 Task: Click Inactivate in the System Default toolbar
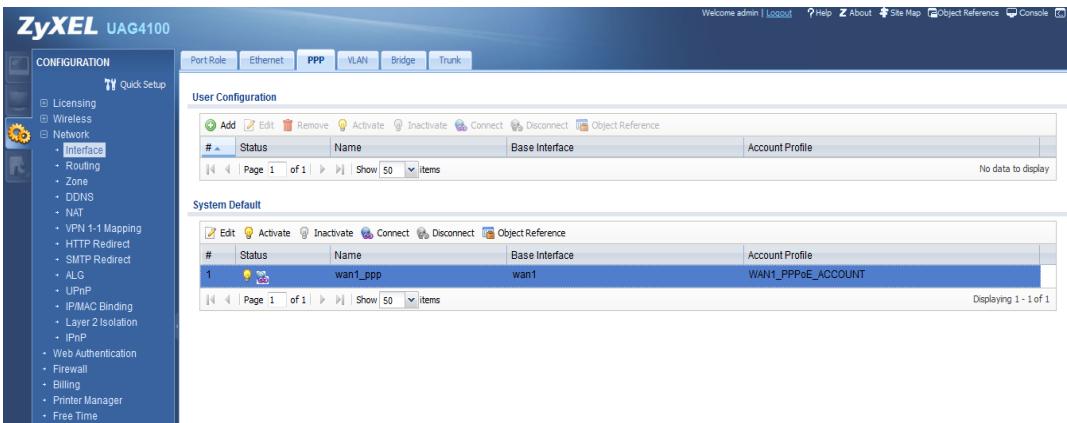[326, 233]
